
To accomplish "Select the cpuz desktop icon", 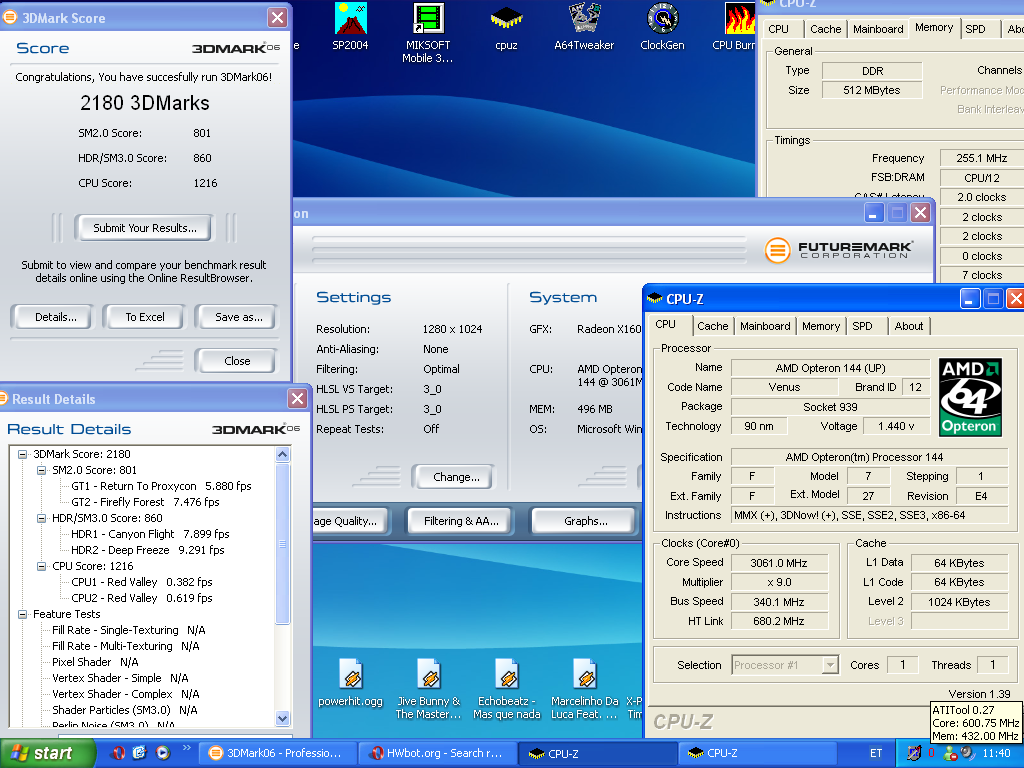I will (506, 26).
